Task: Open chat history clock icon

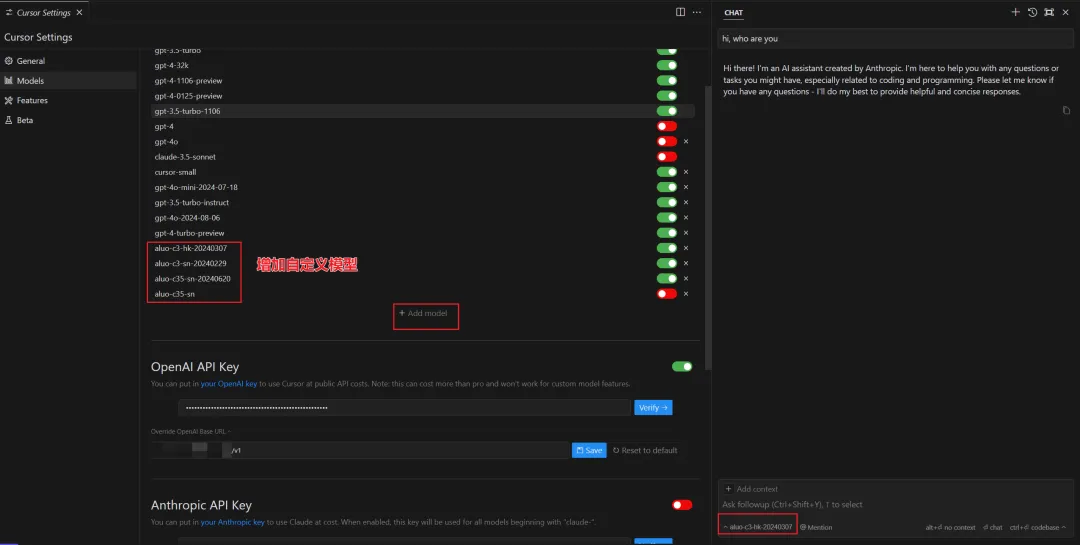Action: click(1032, 12)
